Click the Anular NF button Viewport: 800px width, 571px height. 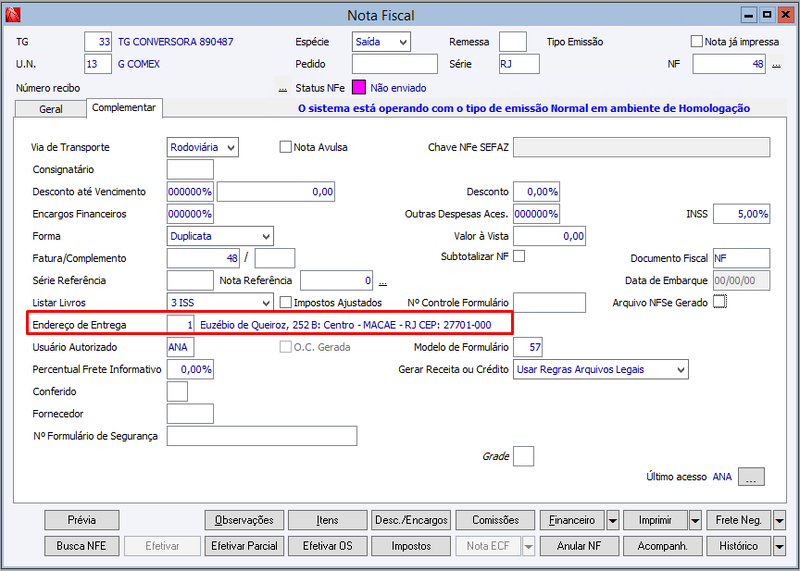(579, 546)
